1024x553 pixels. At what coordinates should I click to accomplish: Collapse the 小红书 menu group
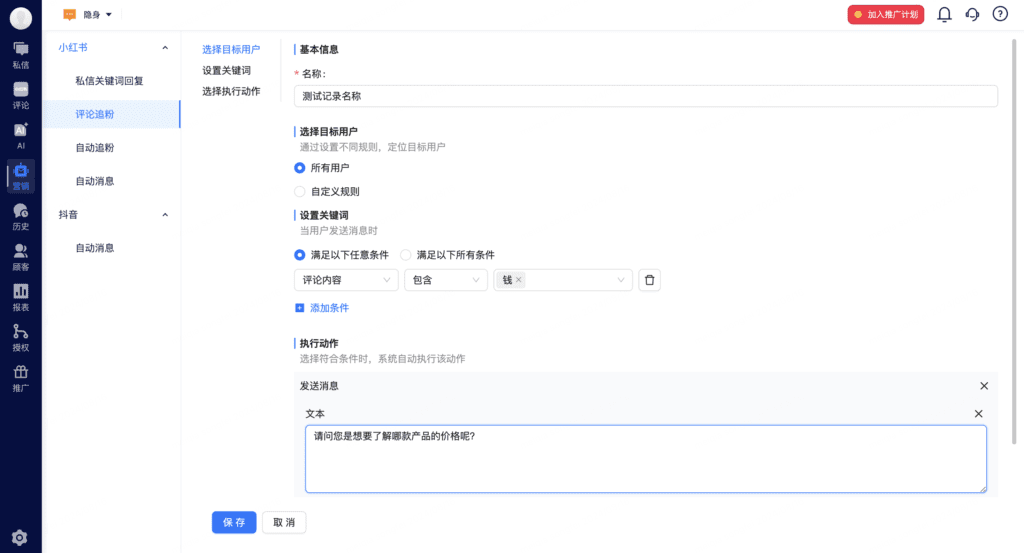[165, 48]
